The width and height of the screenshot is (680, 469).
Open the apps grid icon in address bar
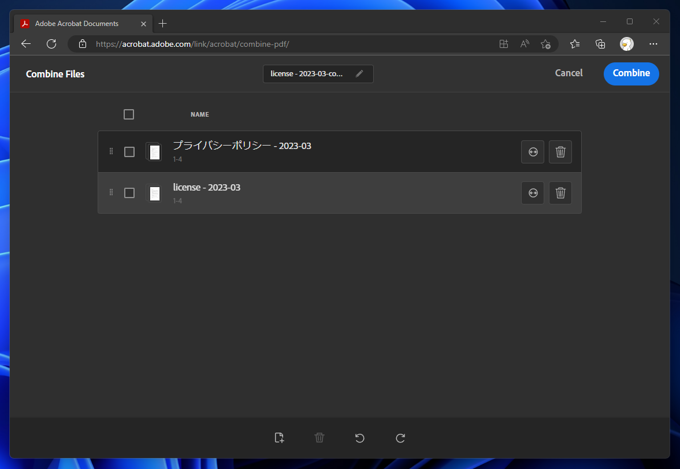(x=503, y=44)
